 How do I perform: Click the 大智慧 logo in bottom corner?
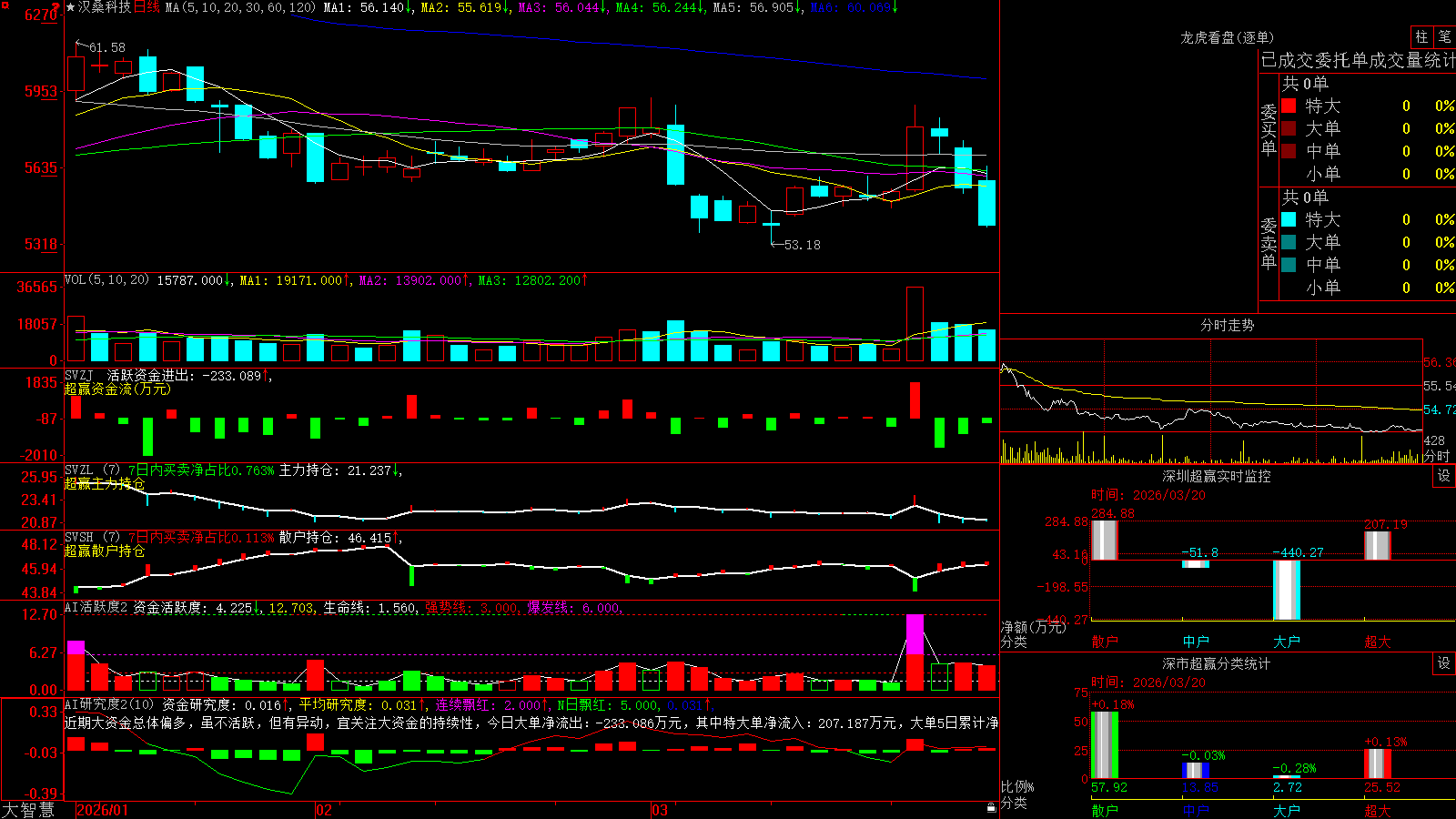[x=28, y=810]
